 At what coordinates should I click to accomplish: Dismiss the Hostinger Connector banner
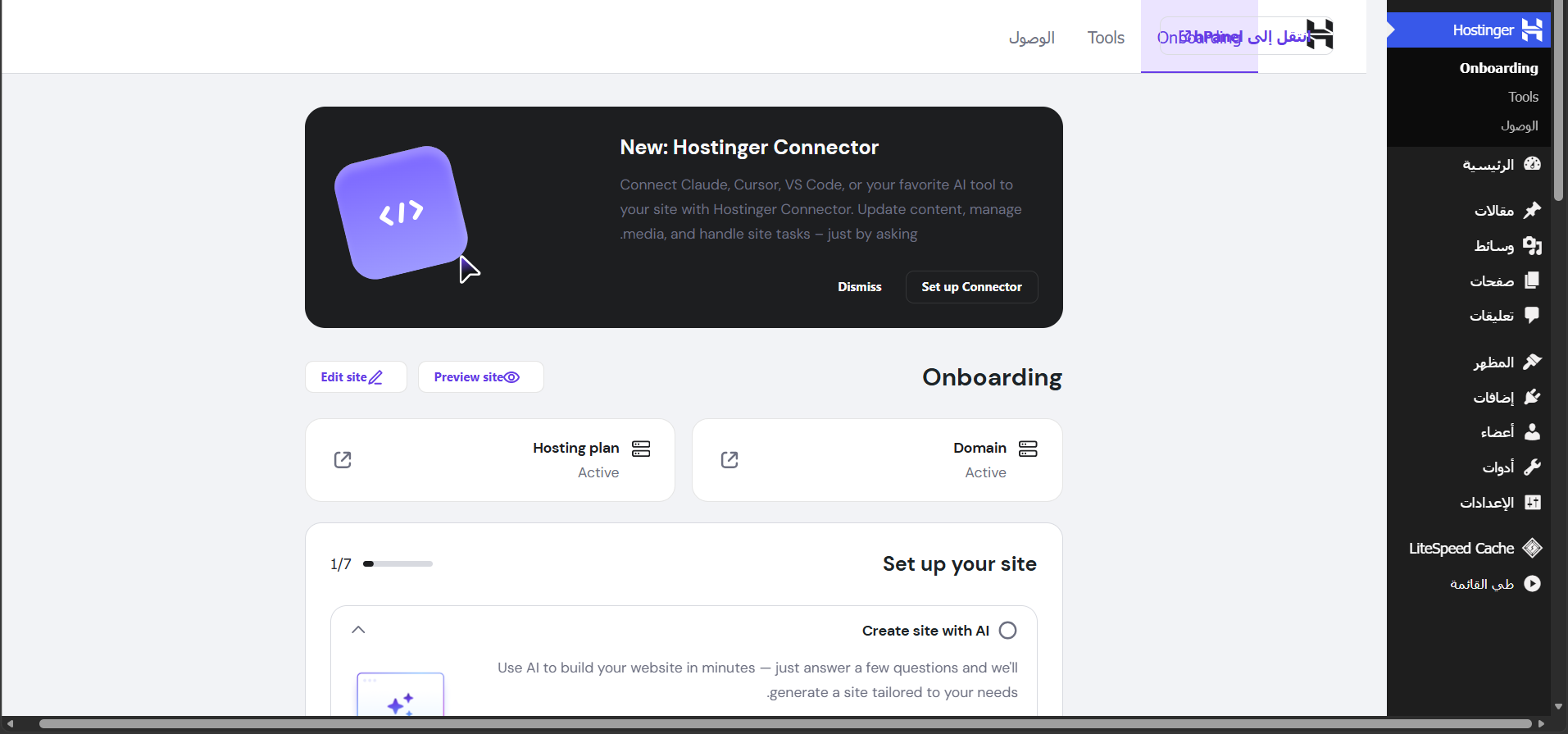[859, 287]
